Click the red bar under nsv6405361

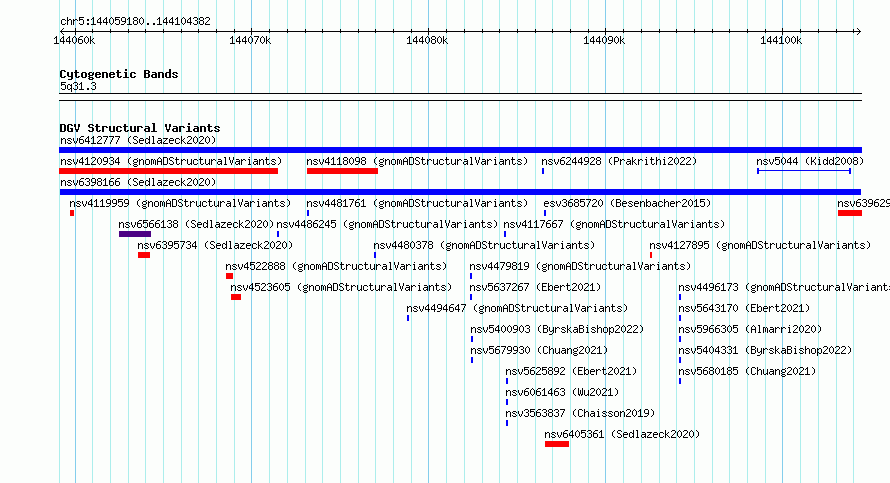557,444
